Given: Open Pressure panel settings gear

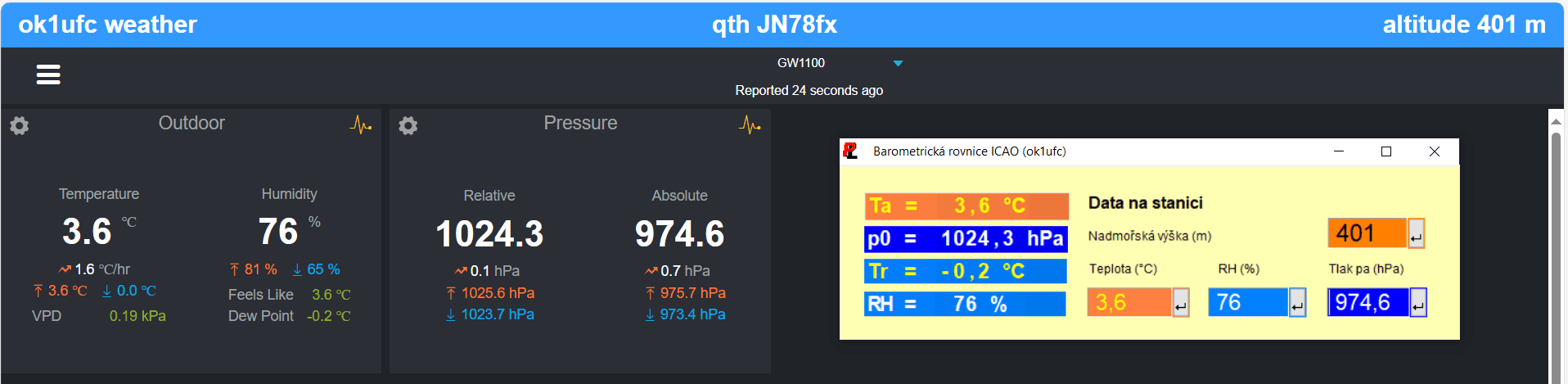Looking at the screenshot, I should click(x=408, y=125).
